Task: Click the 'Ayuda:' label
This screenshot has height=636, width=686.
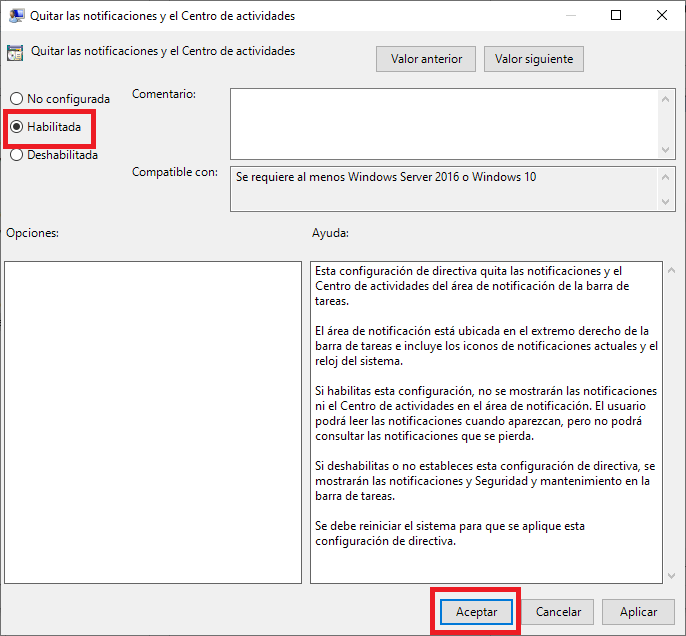Action: coord(330,233)
